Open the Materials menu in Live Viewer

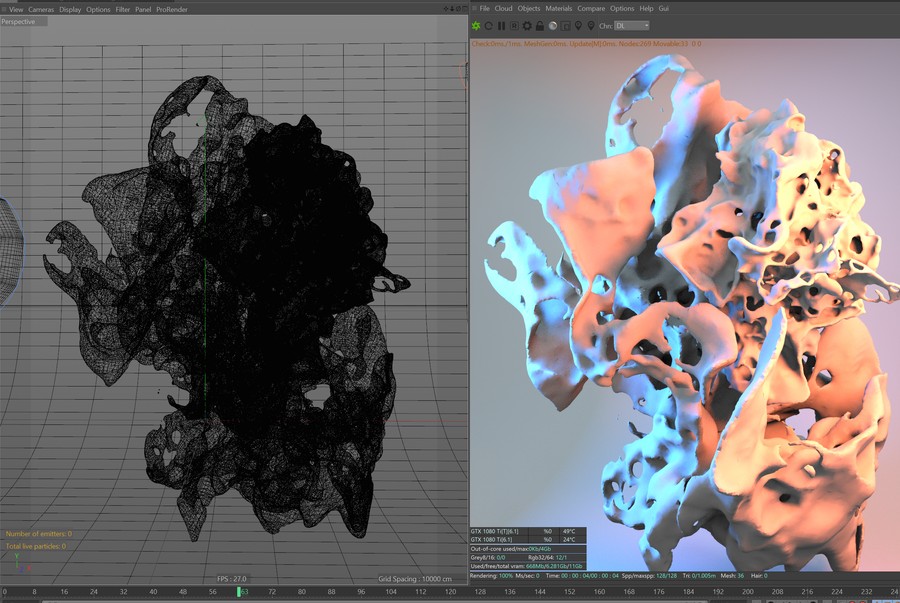(x=558, y=9)
